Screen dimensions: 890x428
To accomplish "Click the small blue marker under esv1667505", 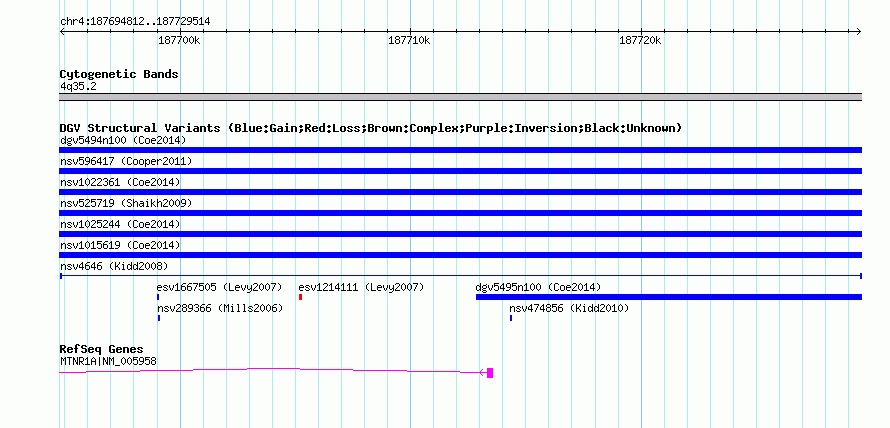I will pyautogui.click(x=158, y=297).
